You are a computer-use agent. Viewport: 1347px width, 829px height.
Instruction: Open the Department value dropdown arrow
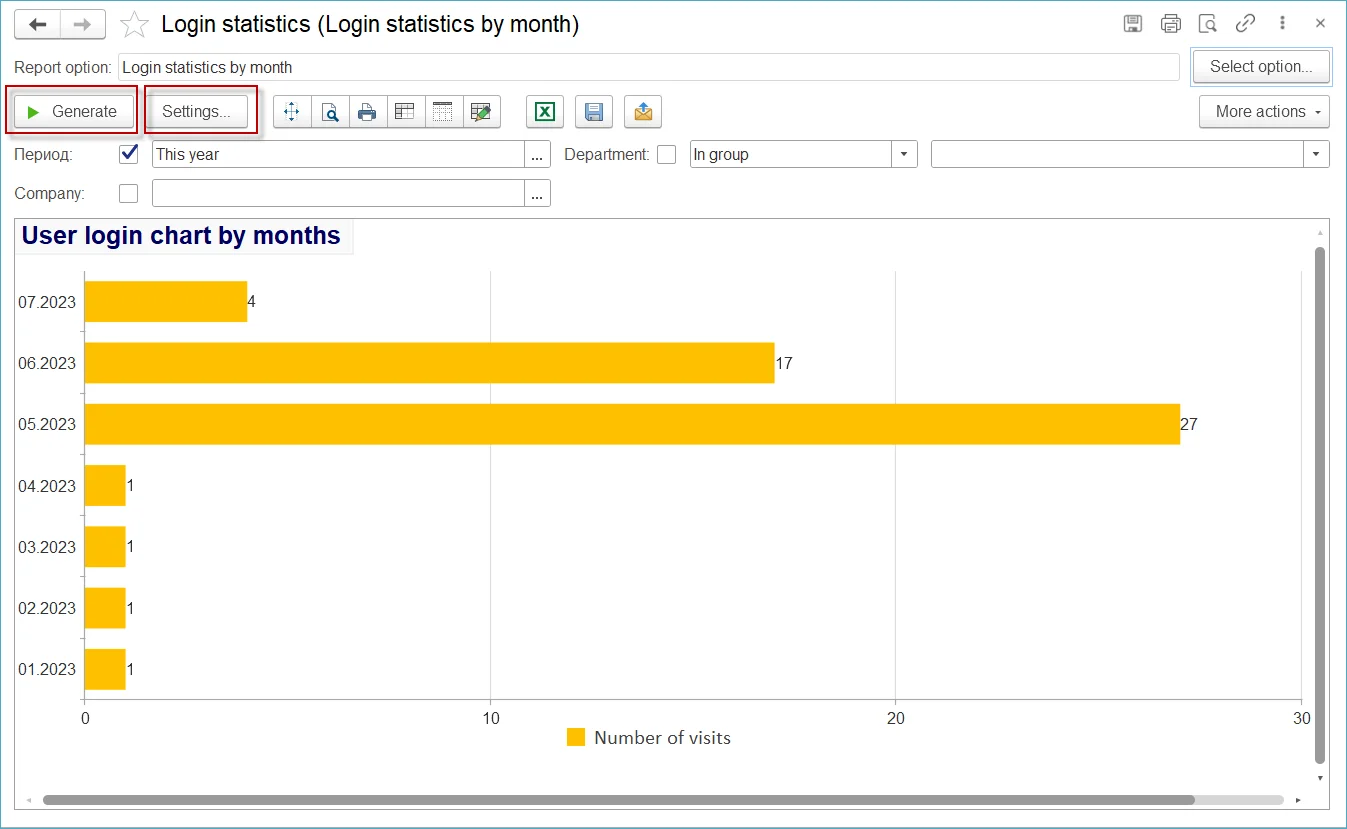1316,155
